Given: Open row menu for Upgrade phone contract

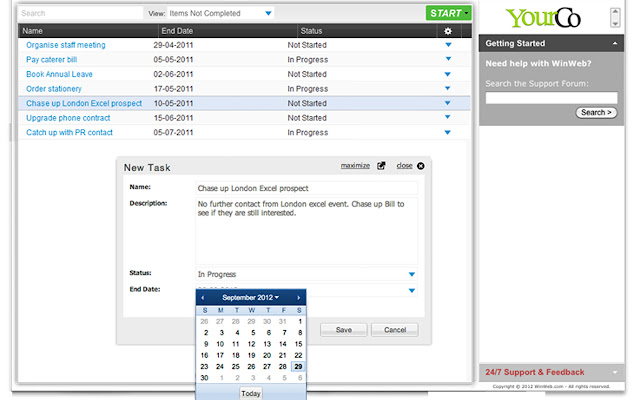Looking at the screenshot, I should [448, 118].
